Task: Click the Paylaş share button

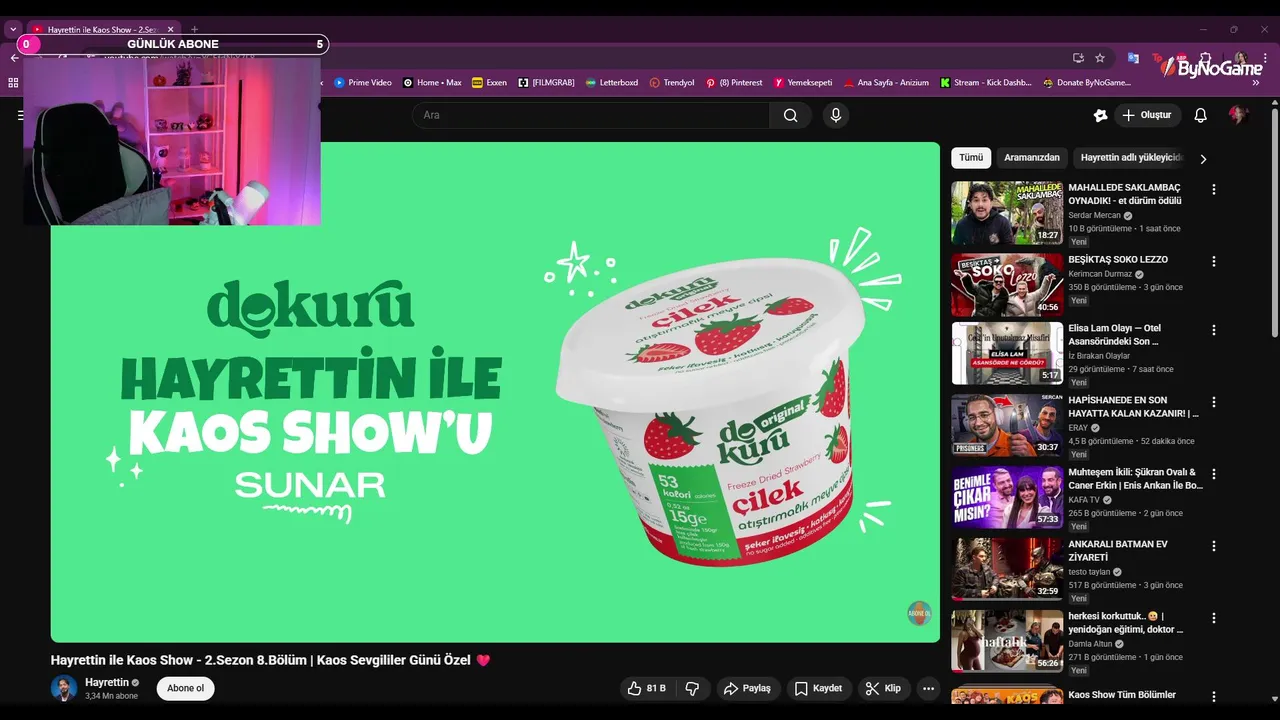Action: click(747, 688)
